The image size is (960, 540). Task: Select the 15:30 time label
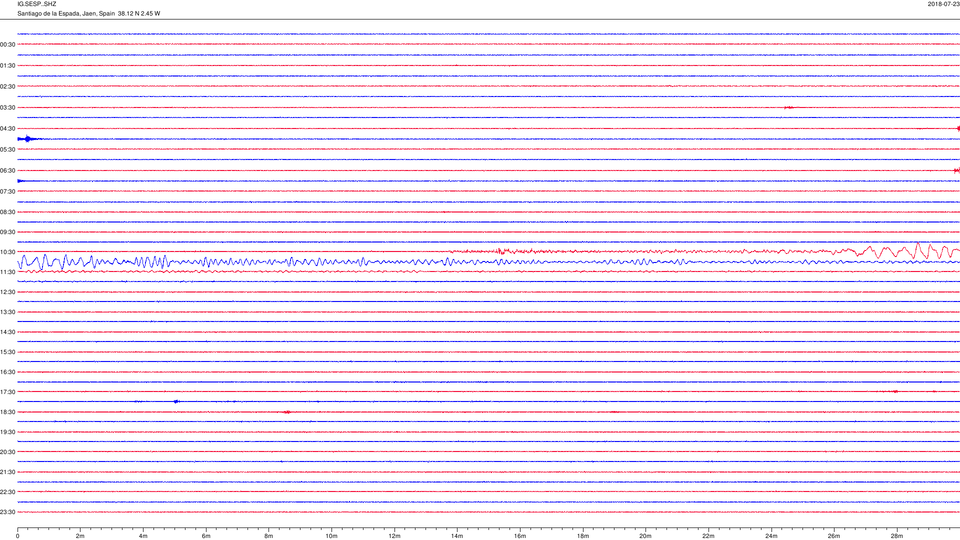pyautogui.click(x=8, y=352)
